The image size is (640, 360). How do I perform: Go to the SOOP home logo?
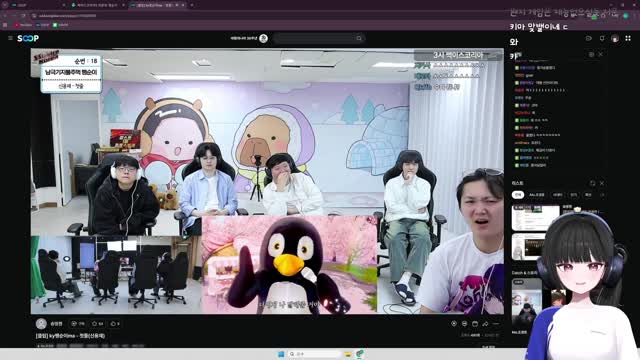point(28,38)
